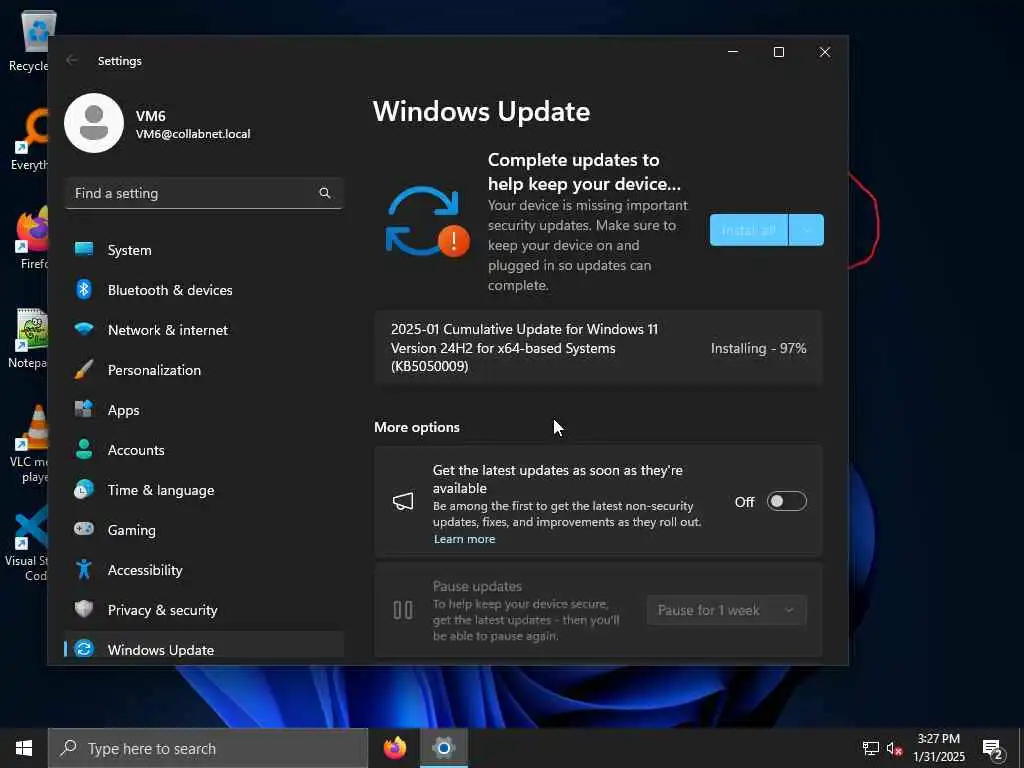Click the Install all button

[748, 230]
